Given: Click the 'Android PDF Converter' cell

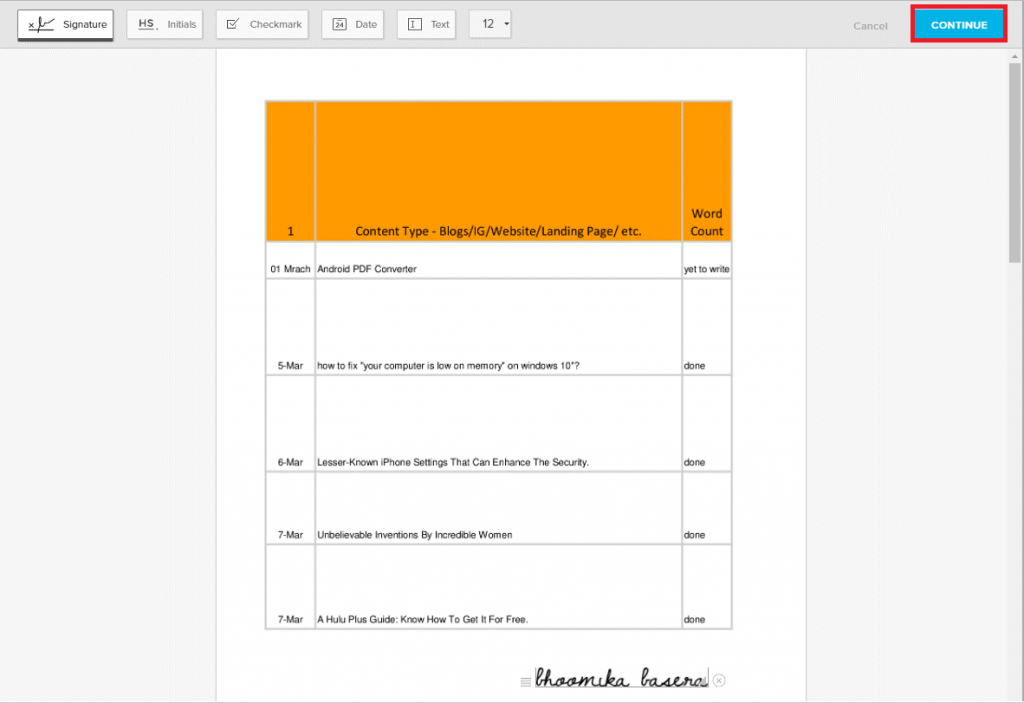Looking at the screenshot, I should click(498, 261).
